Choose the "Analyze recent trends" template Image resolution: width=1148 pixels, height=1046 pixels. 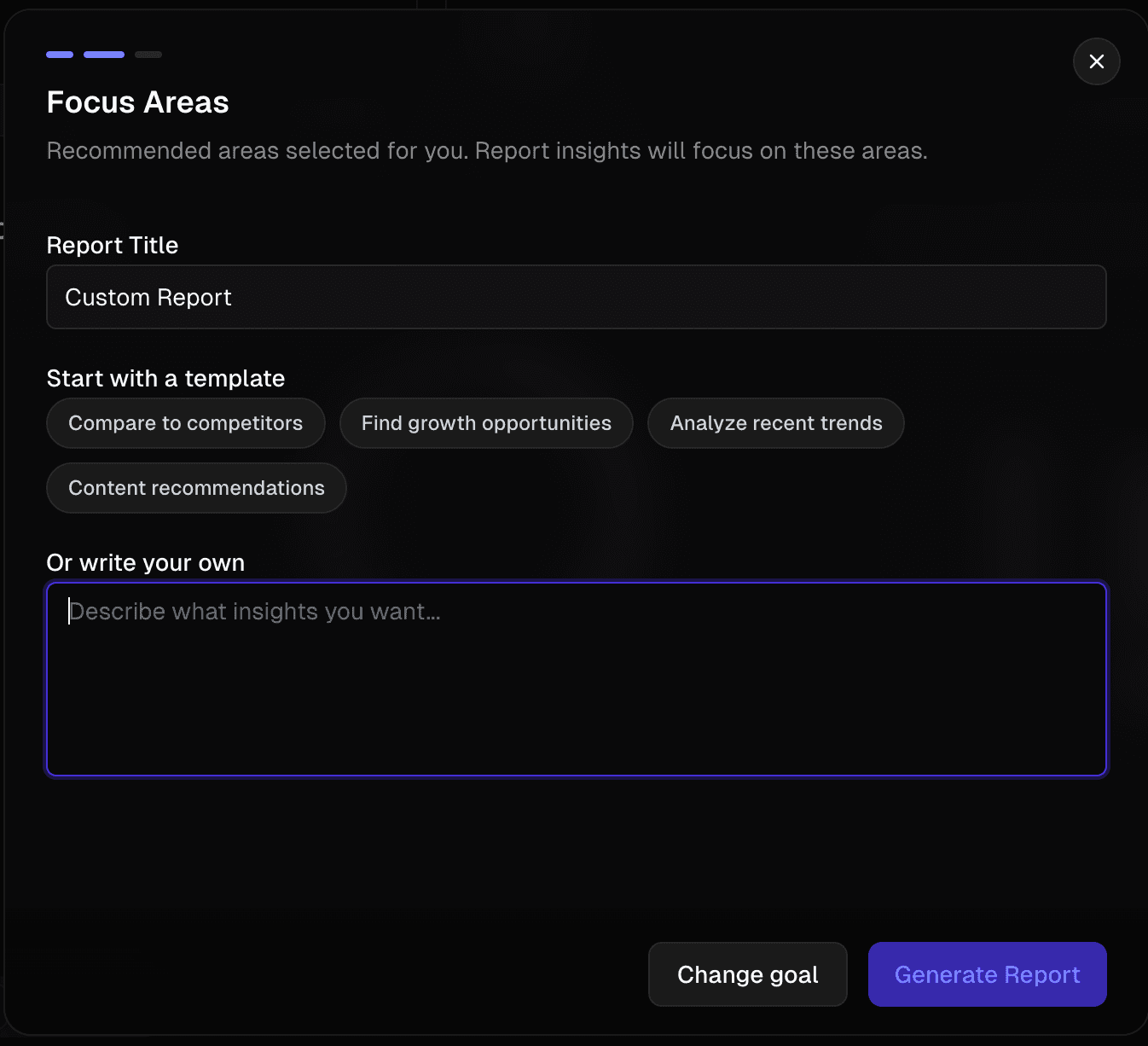775,422
